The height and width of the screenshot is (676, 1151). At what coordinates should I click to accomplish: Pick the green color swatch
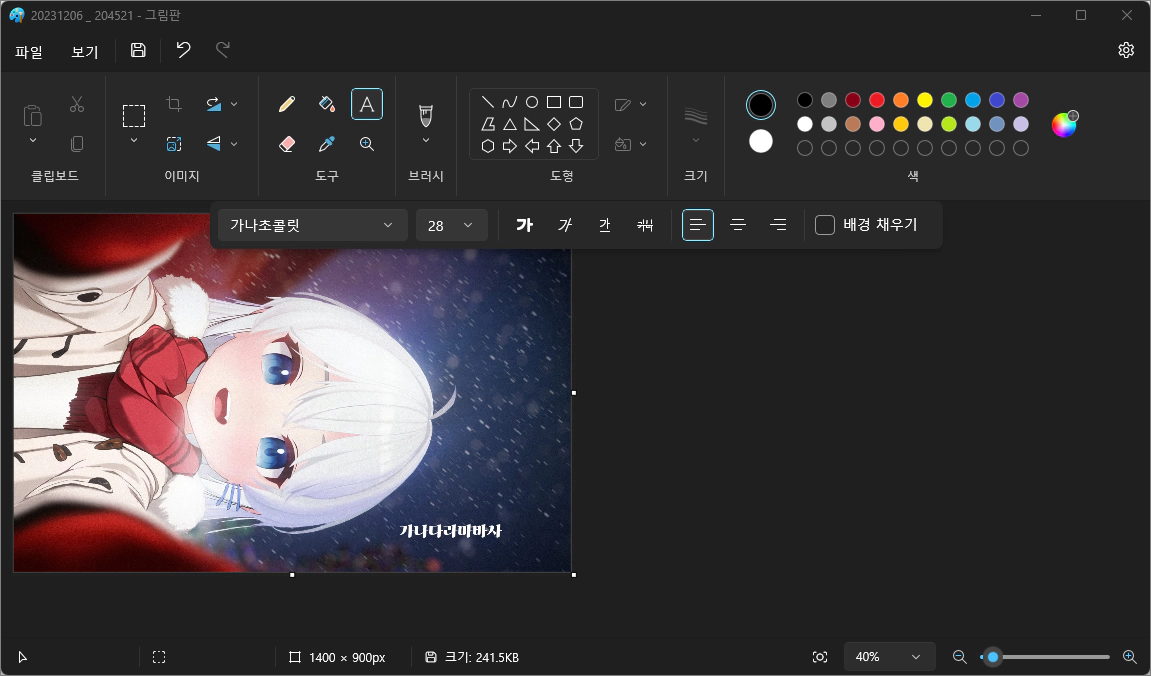(x=949, y=100)
